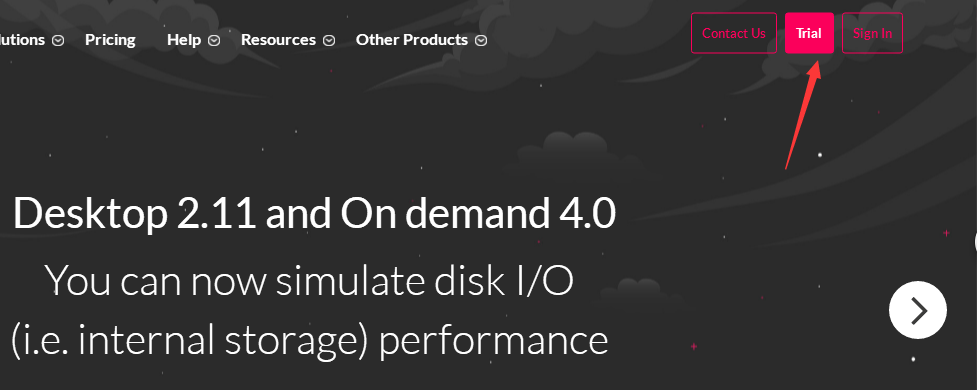
Task: Select the Resources menu label
Action: pos(279,40)
